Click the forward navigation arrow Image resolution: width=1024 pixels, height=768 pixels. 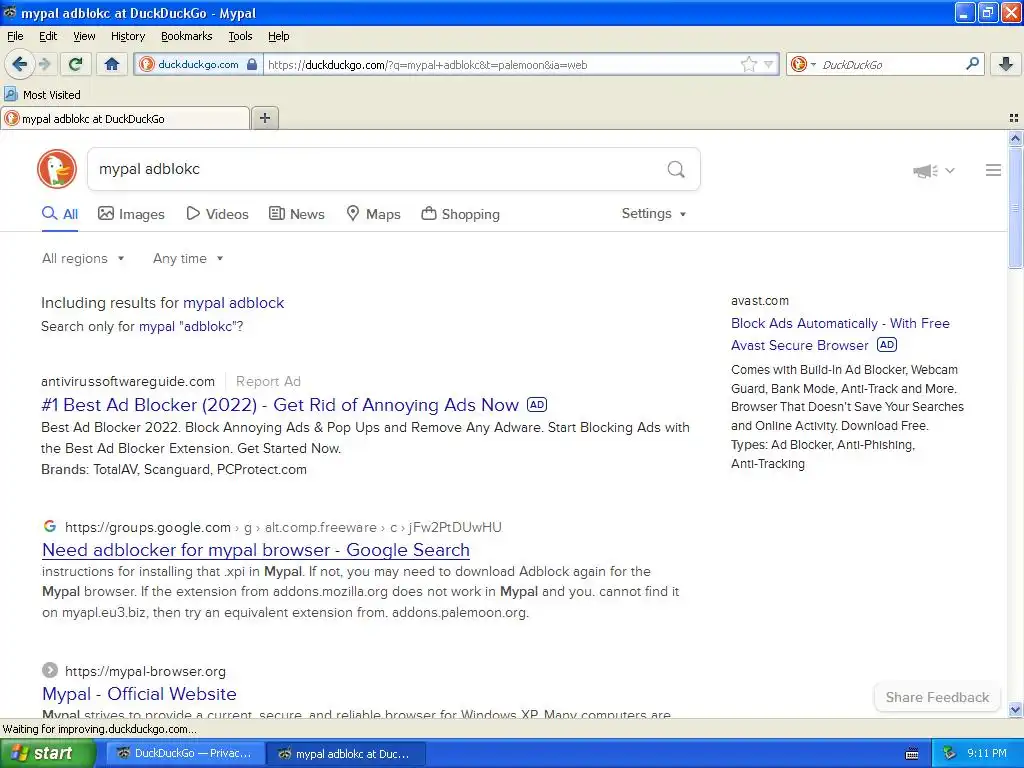44,64
